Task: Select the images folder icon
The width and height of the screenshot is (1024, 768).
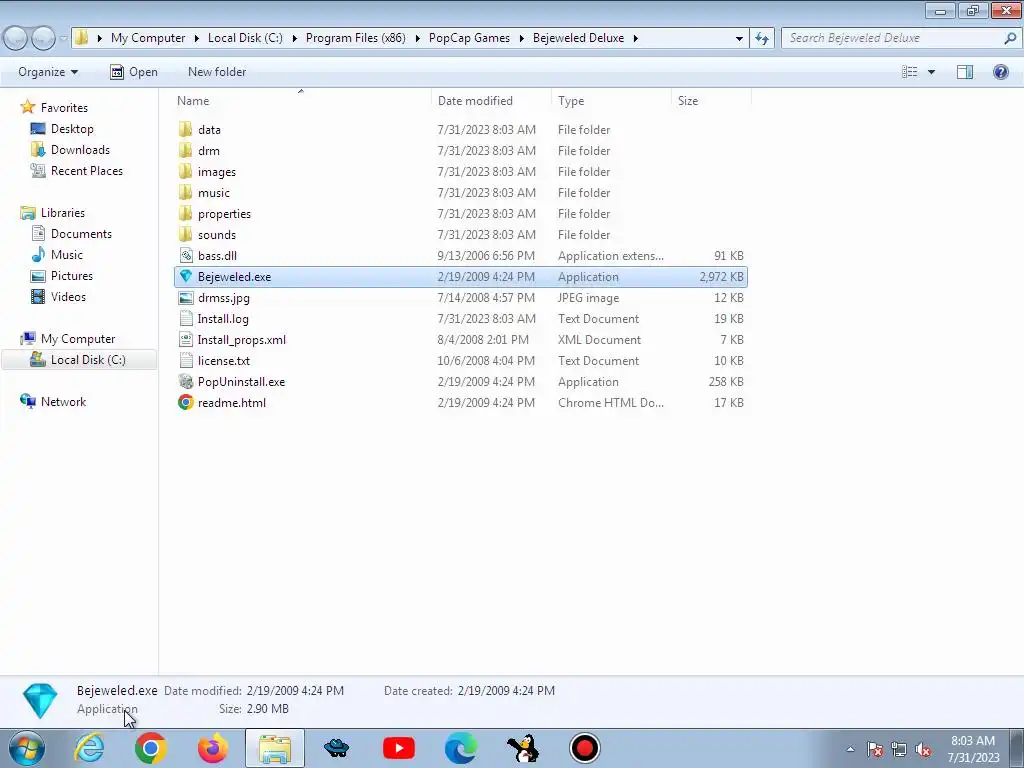Action: (x=185, y=171)
